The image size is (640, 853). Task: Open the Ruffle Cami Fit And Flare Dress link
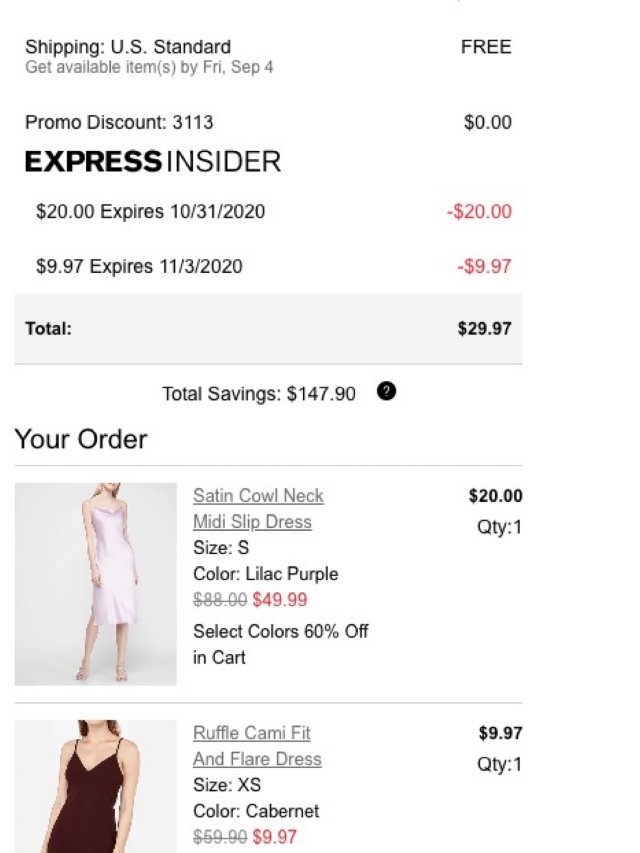pos(257,746)
